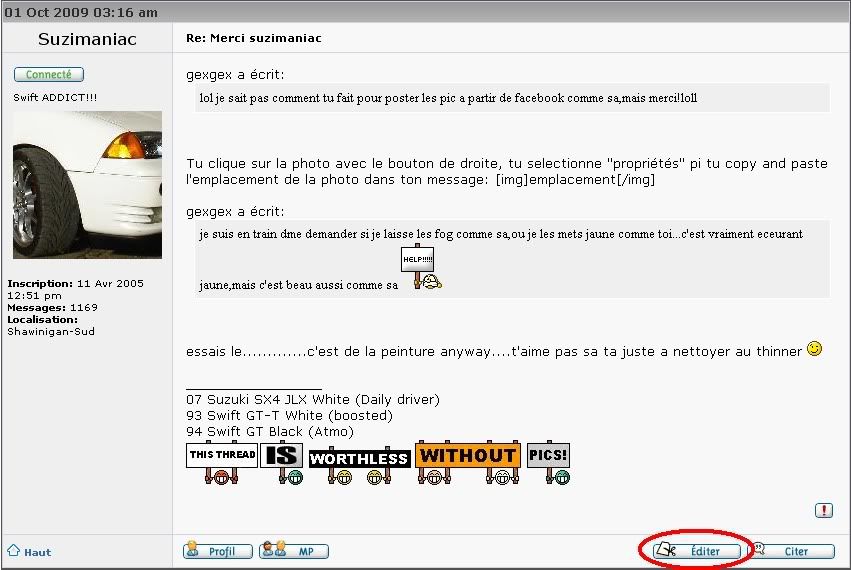Click the red exclamation report icon

pyautogui.click(x=823, y=510)
